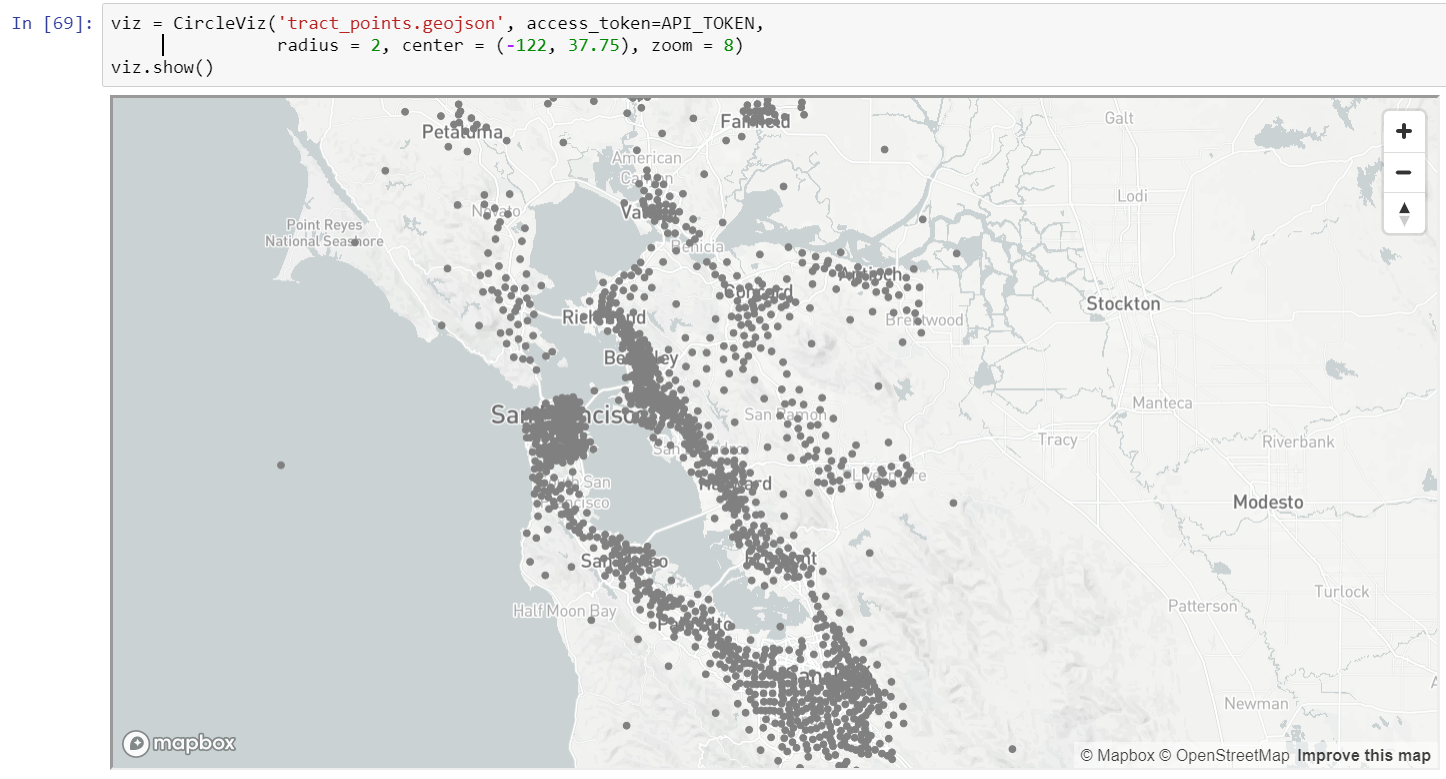Open the © Mapbox attribution link

(x=1117, y=756)
